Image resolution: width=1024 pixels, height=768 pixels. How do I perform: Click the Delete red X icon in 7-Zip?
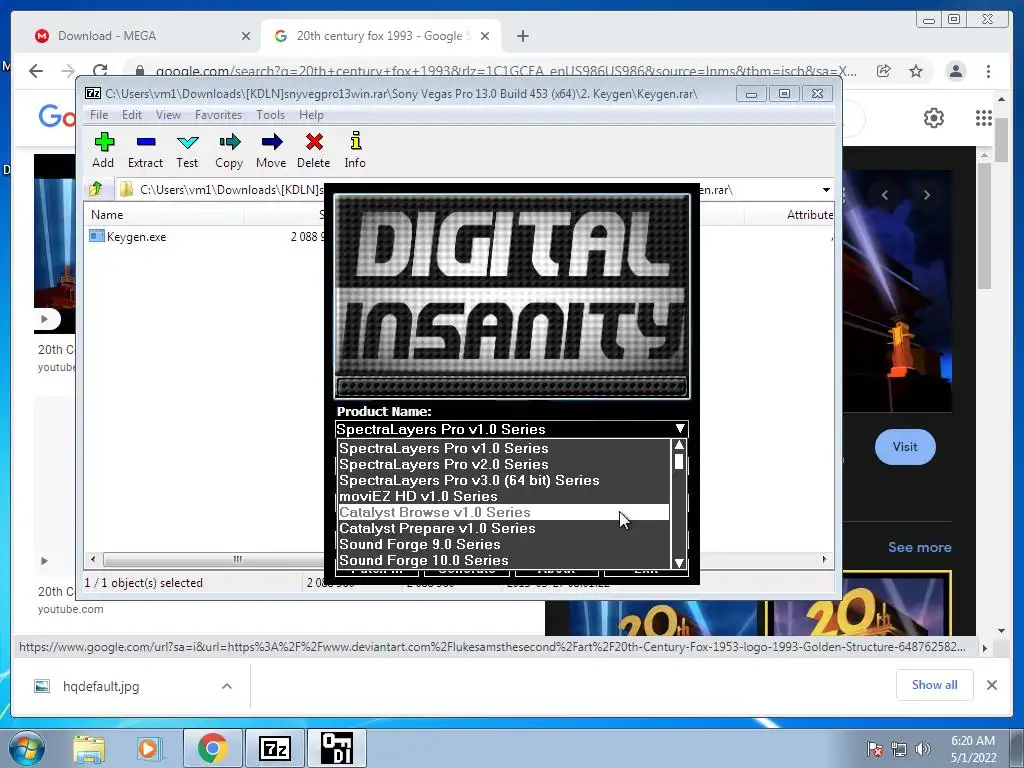[313, 150]
